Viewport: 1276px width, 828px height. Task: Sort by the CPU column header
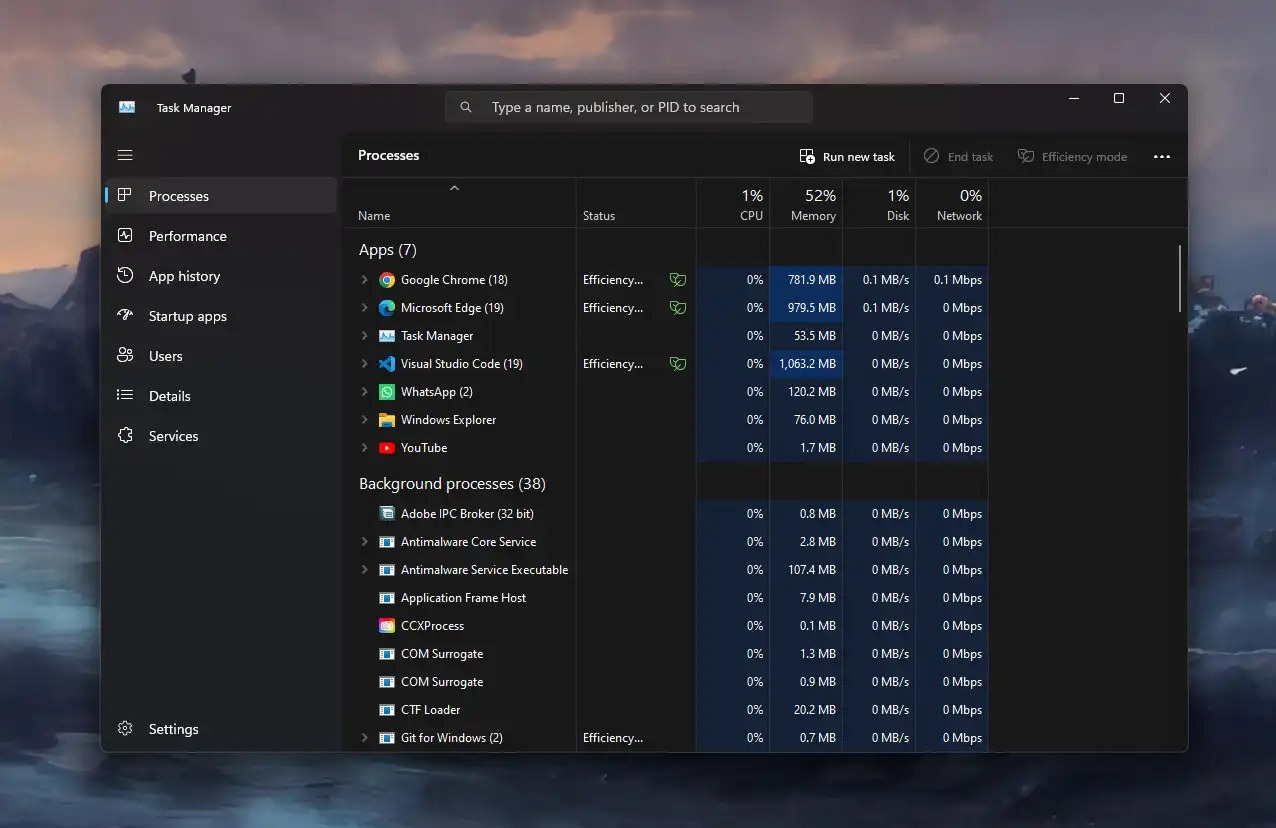tap(733, 204)
